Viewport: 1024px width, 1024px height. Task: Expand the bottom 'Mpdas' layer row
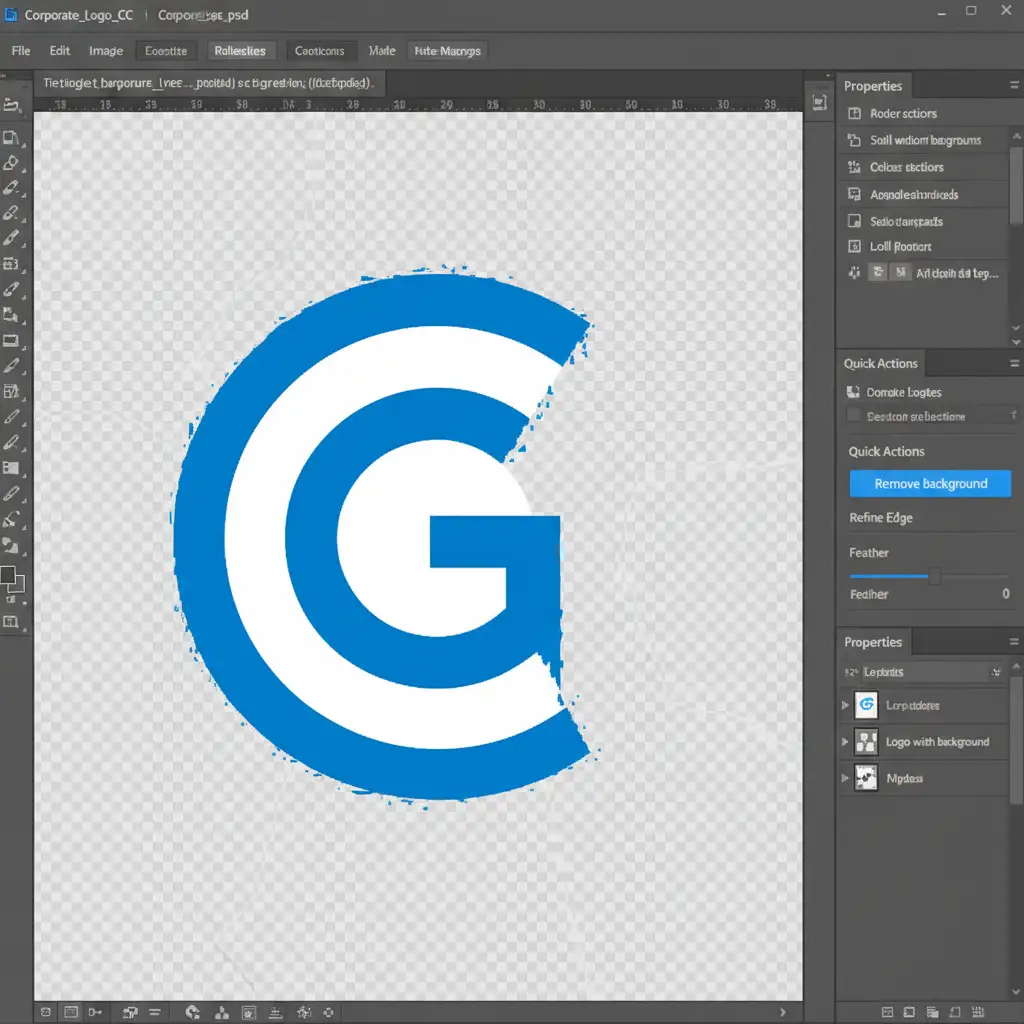point(845,778)
